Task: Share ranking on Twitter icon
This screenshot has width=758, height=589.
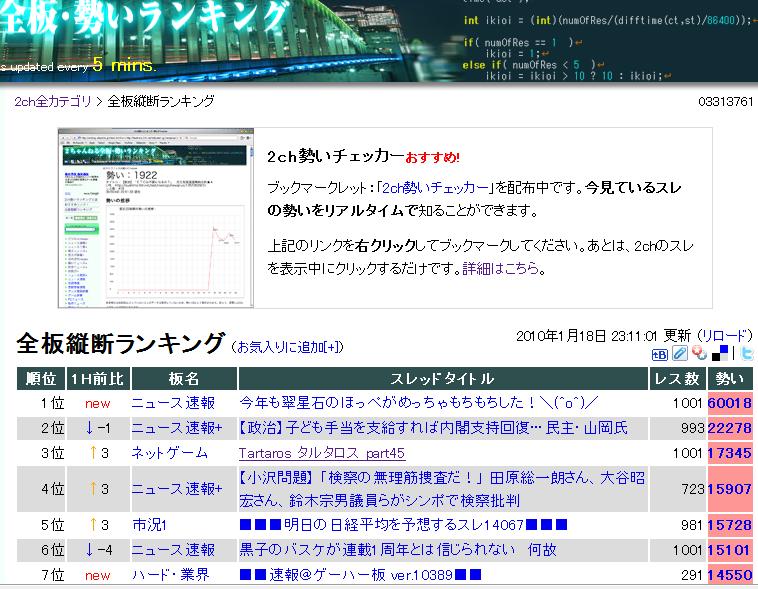Action: pos(747,353)
